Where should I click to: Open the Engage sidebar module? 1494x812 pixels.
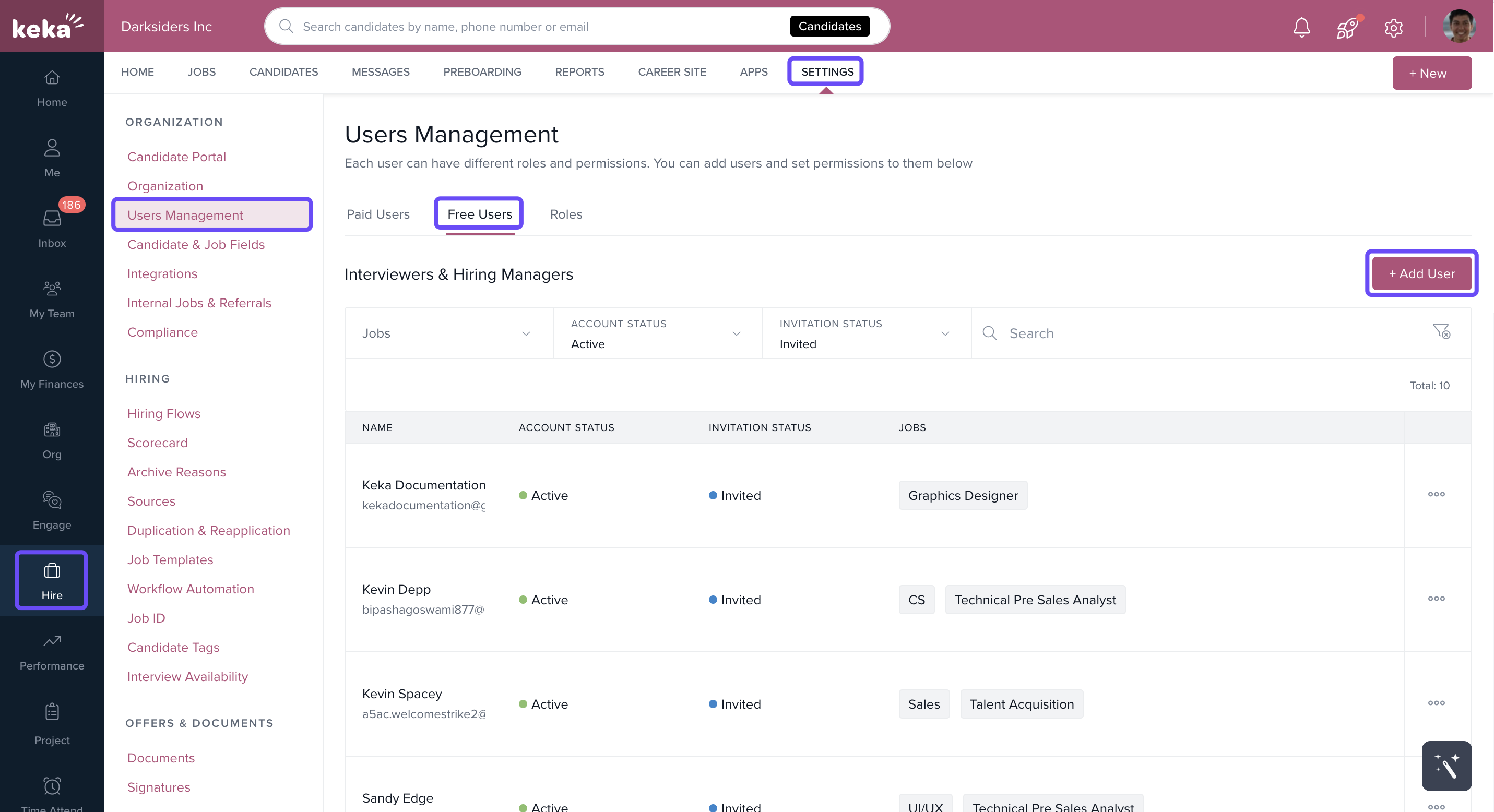pyautogui.click(x=52, y=509)
